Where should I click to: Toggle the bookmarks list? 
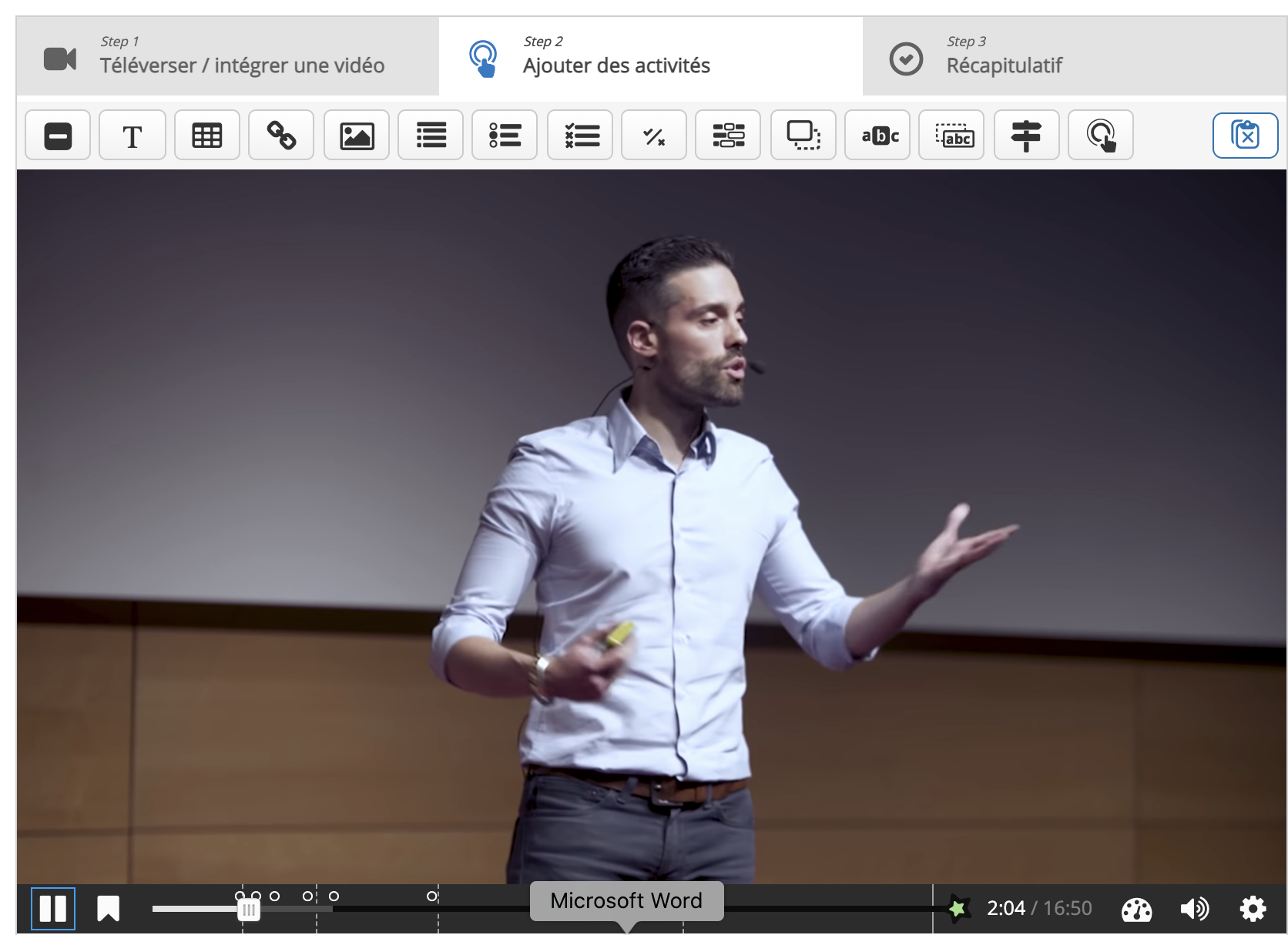(x=109, y=909)
